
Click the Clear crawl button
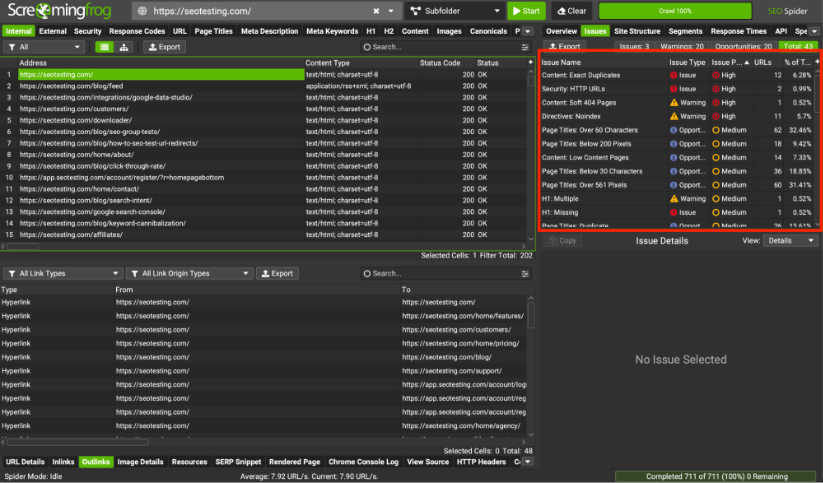coord(572,11)
